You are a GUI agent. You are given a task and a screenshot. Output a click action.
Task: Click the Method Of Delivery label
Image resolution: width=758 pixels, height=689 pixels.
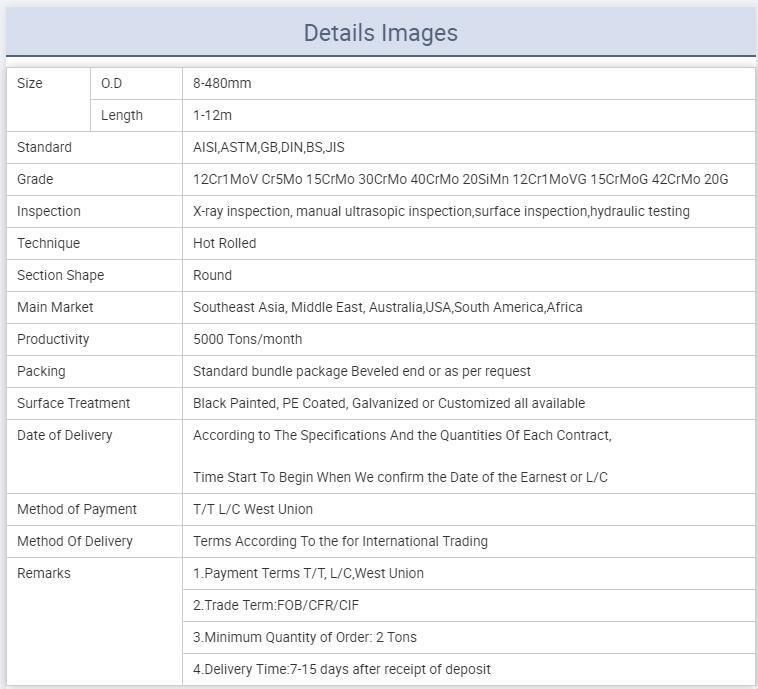(x=75, y=542)
